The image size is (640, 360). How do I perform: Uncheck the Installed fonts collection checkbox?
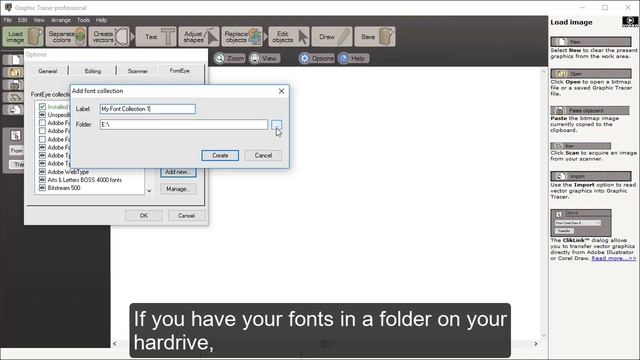coord(42,107)
